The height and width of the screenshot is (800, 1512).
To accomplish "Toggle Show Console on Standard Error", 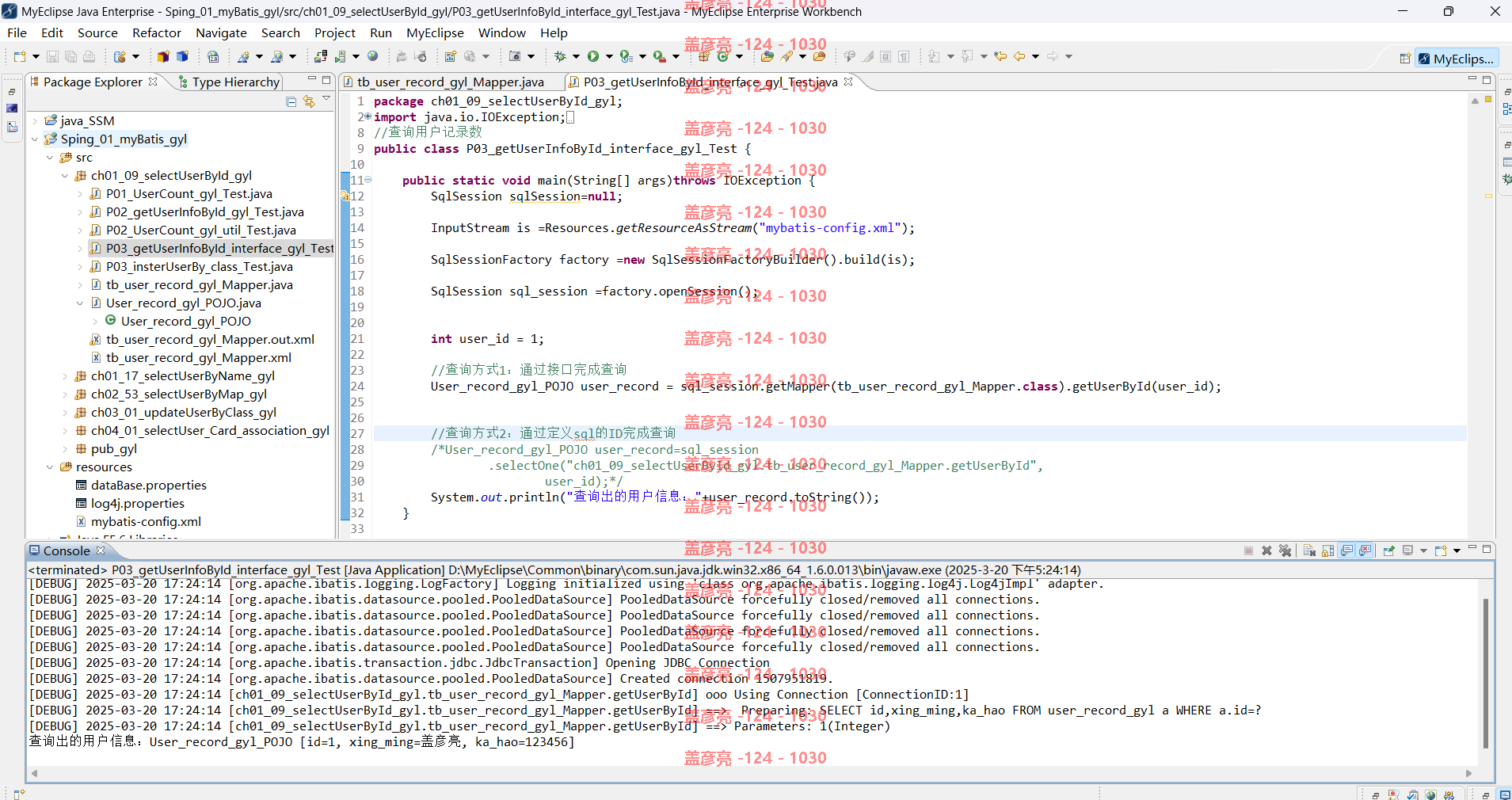I will coord(1365,550).
